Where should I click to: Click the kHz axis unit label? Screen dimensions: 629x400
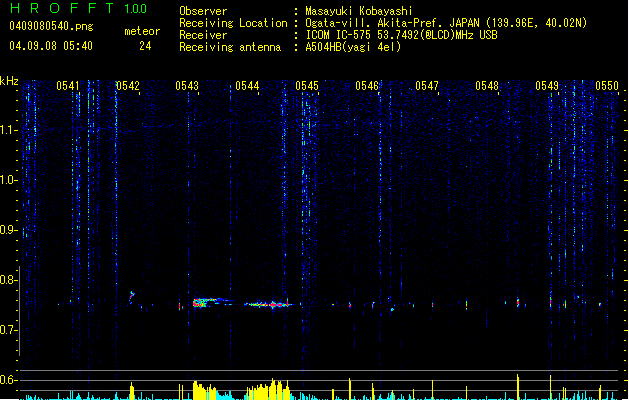click(x=9, y=81)
